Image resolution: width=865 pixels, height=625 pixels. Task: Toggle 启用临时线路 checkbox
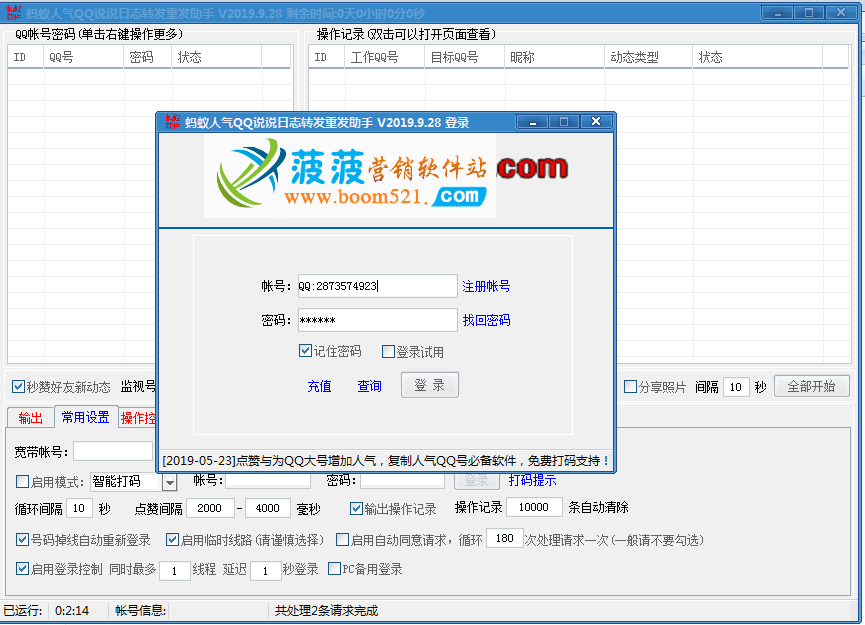coord(245,539)
